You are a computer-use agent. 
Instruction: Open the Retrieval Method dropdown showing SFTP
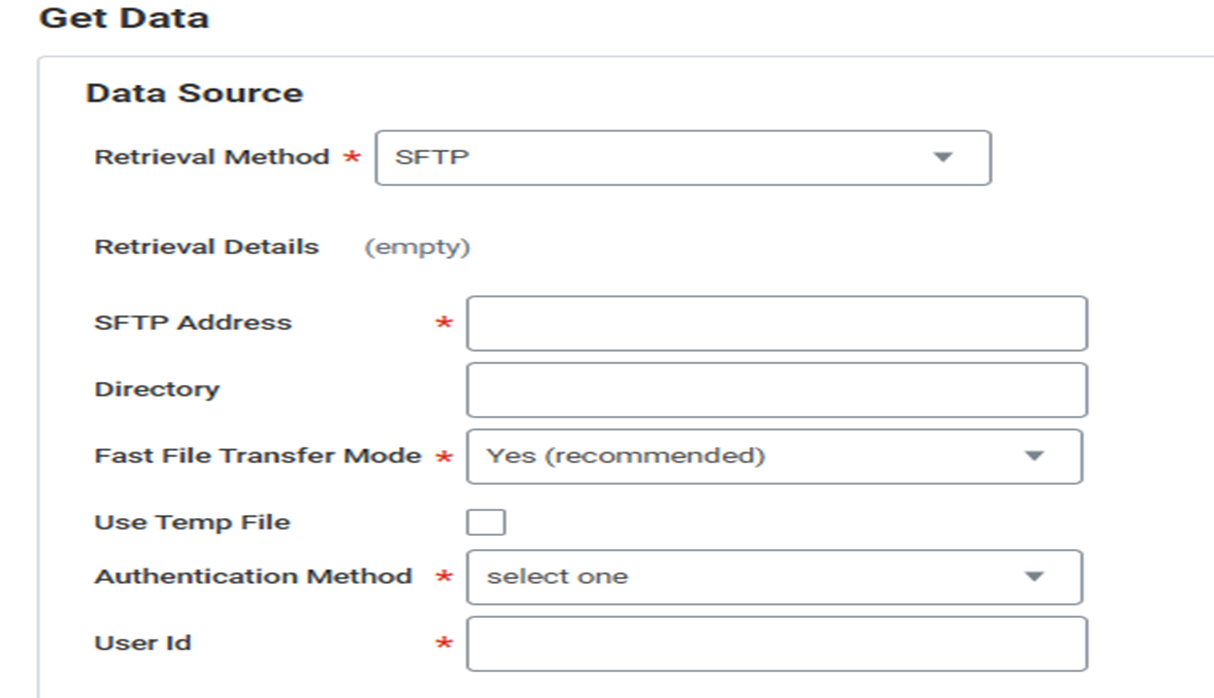pyautogui.click(x=682, y=158)
